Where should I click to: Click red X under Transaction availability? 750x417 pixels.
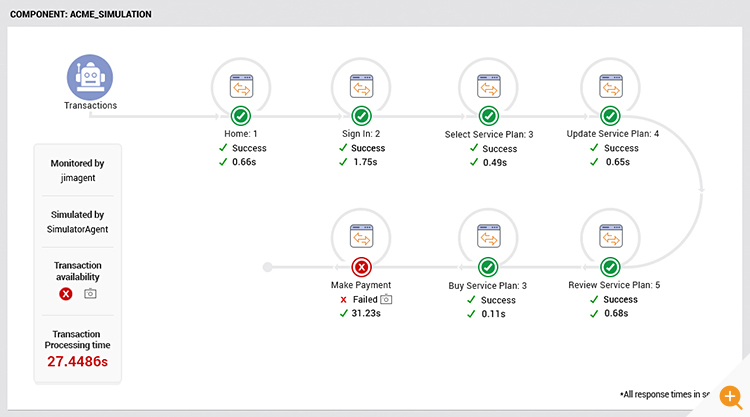(x=66, y=294)
